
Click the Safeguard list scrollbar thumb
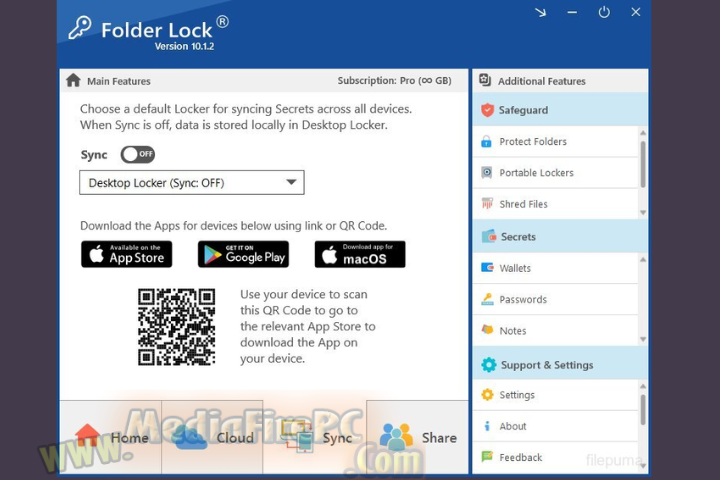(x=643, y=164)
